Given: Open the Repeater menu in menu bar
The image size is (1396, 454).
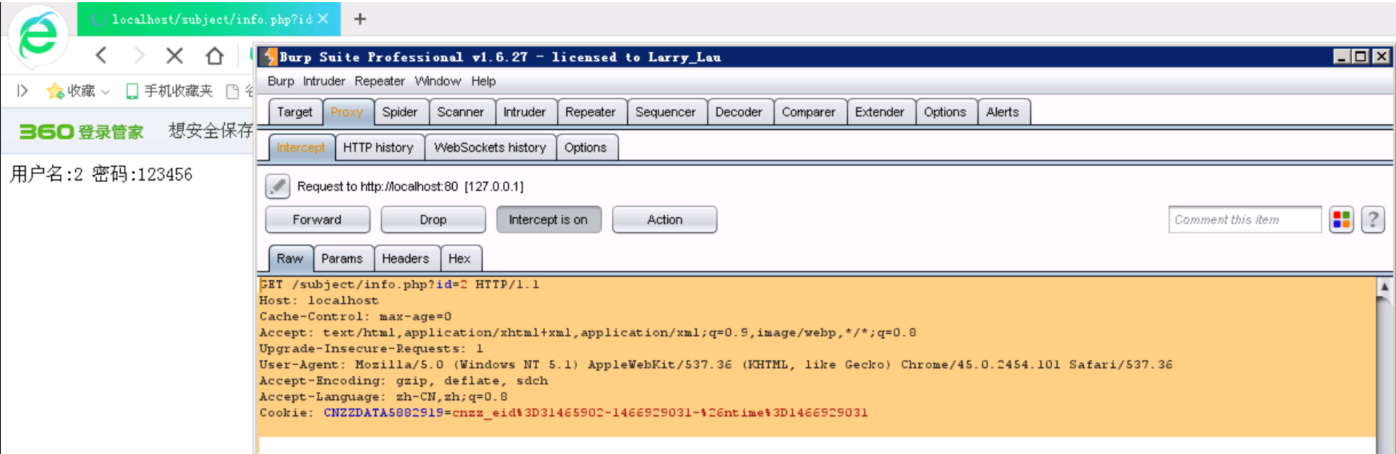Looking at the screenshot, I should coord(380,81).
